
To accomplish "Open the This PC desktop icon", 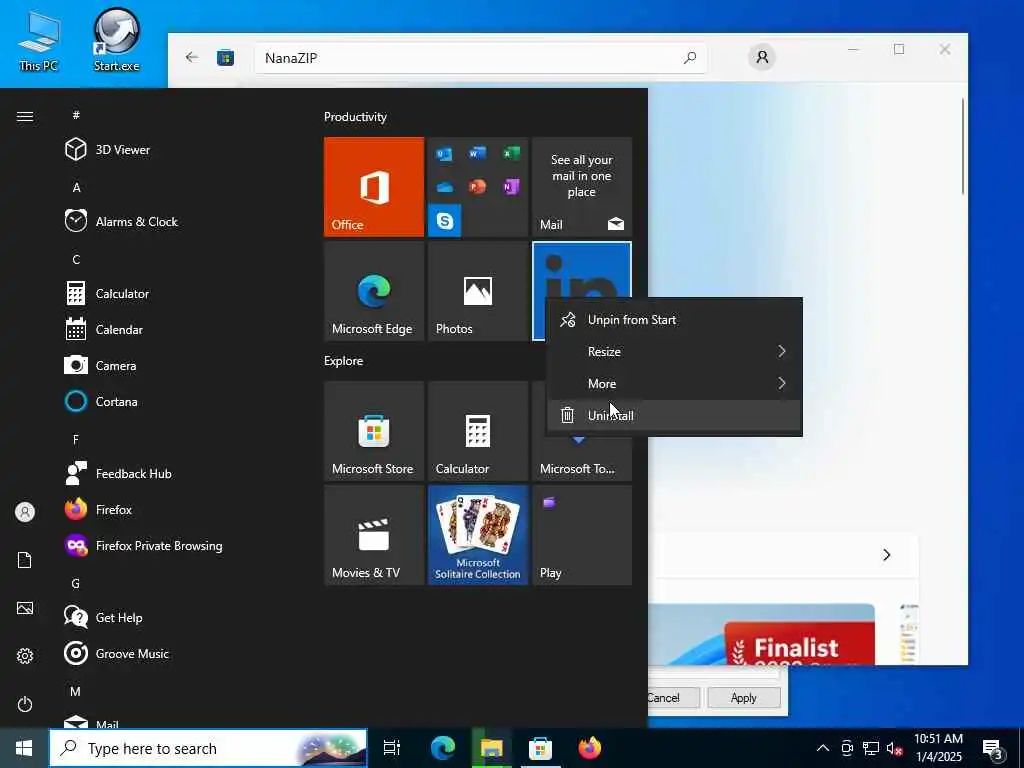I will click(39, 40).
